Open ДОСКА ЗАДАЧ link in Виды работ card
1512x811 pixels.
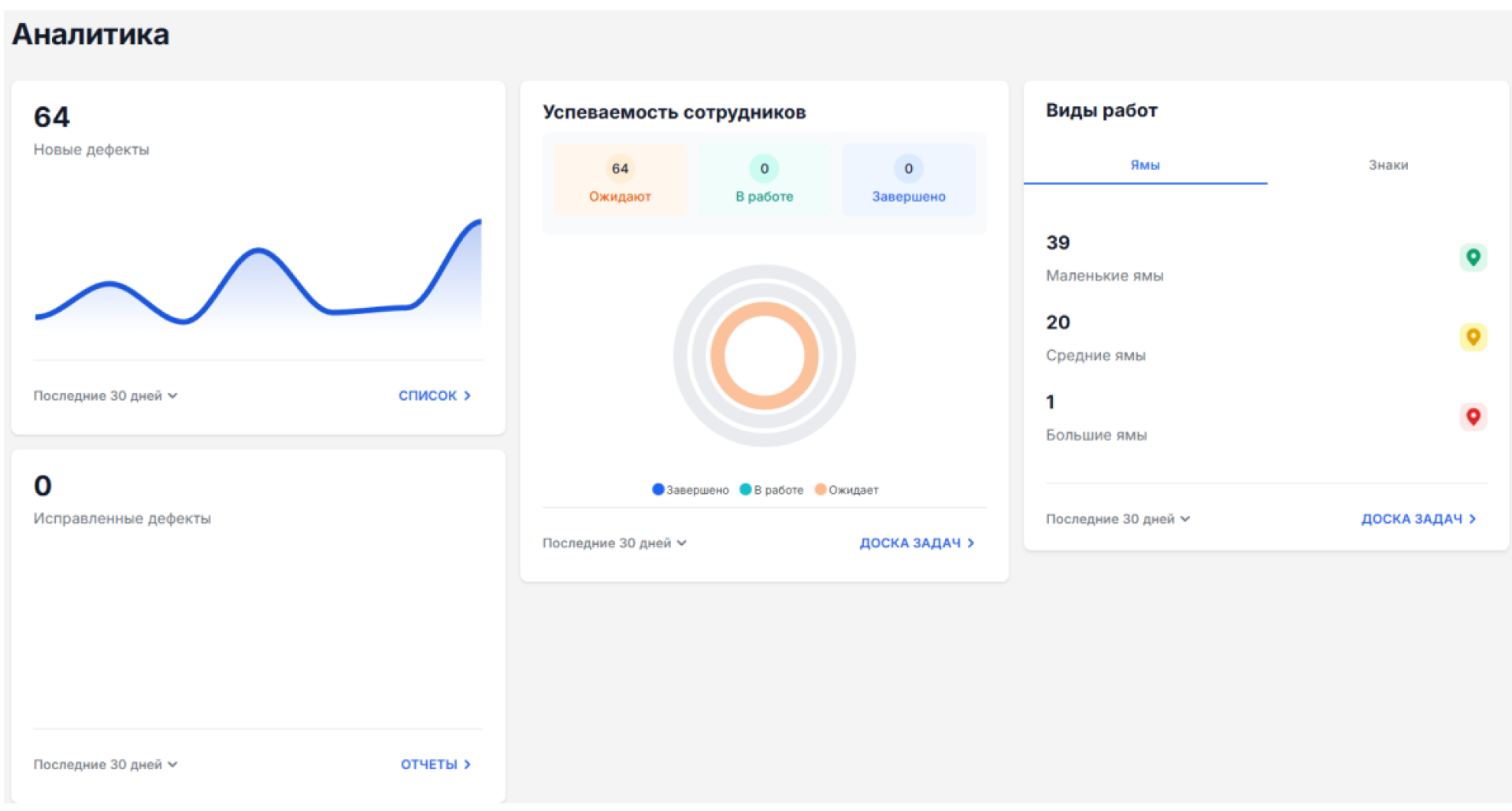coord(1411,519)
